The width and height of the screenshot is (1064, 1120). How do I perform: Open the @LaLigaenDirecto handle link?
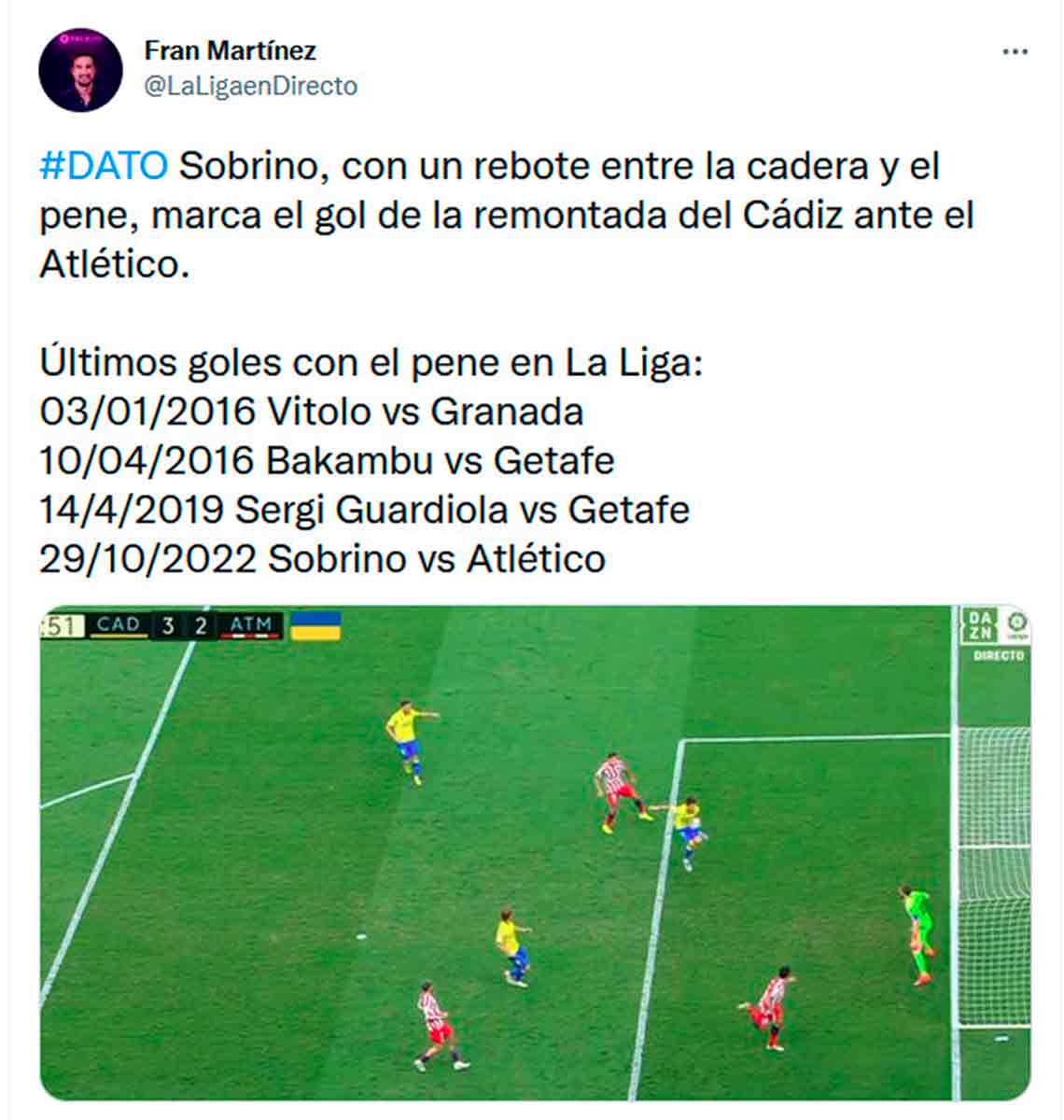click(x=251, y=86)
